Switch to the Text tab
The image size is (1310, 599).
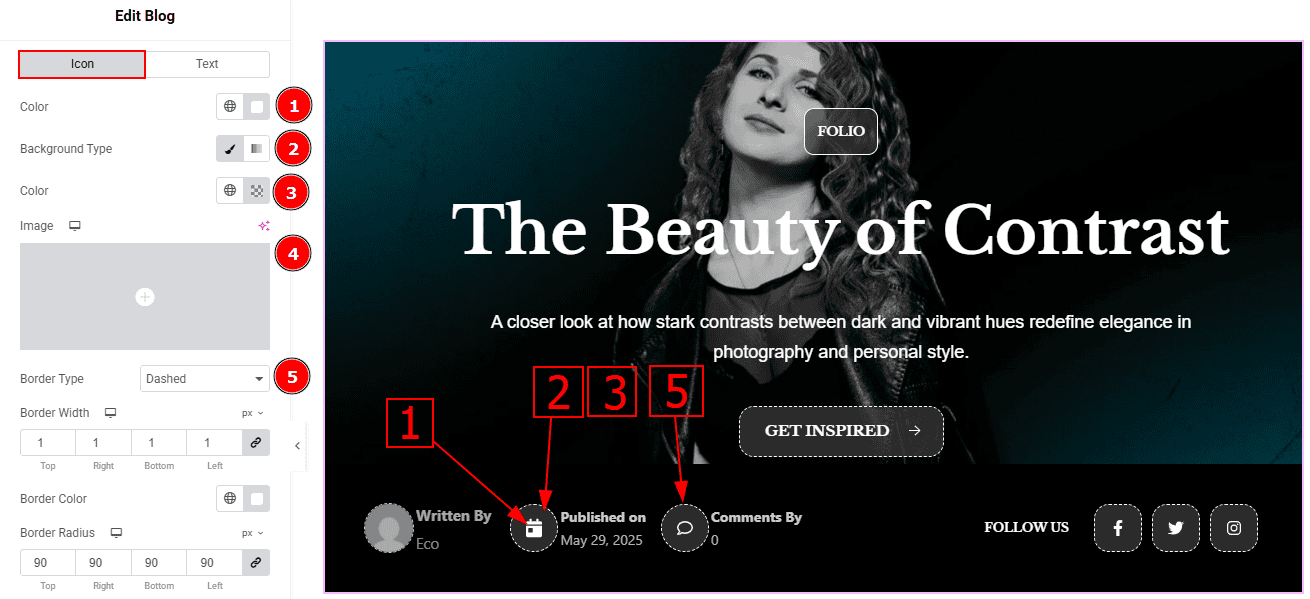pos(207,64)
